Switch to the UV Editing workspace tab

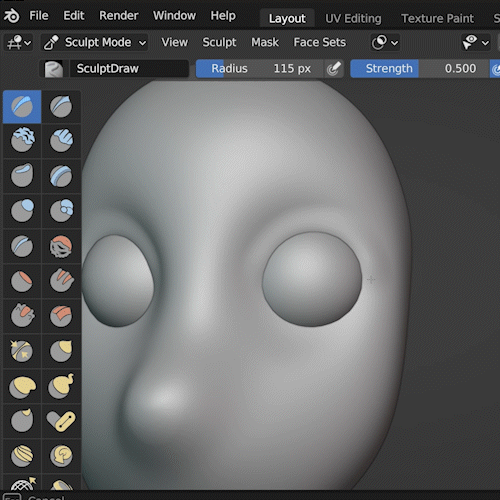(x=353, y=19)
